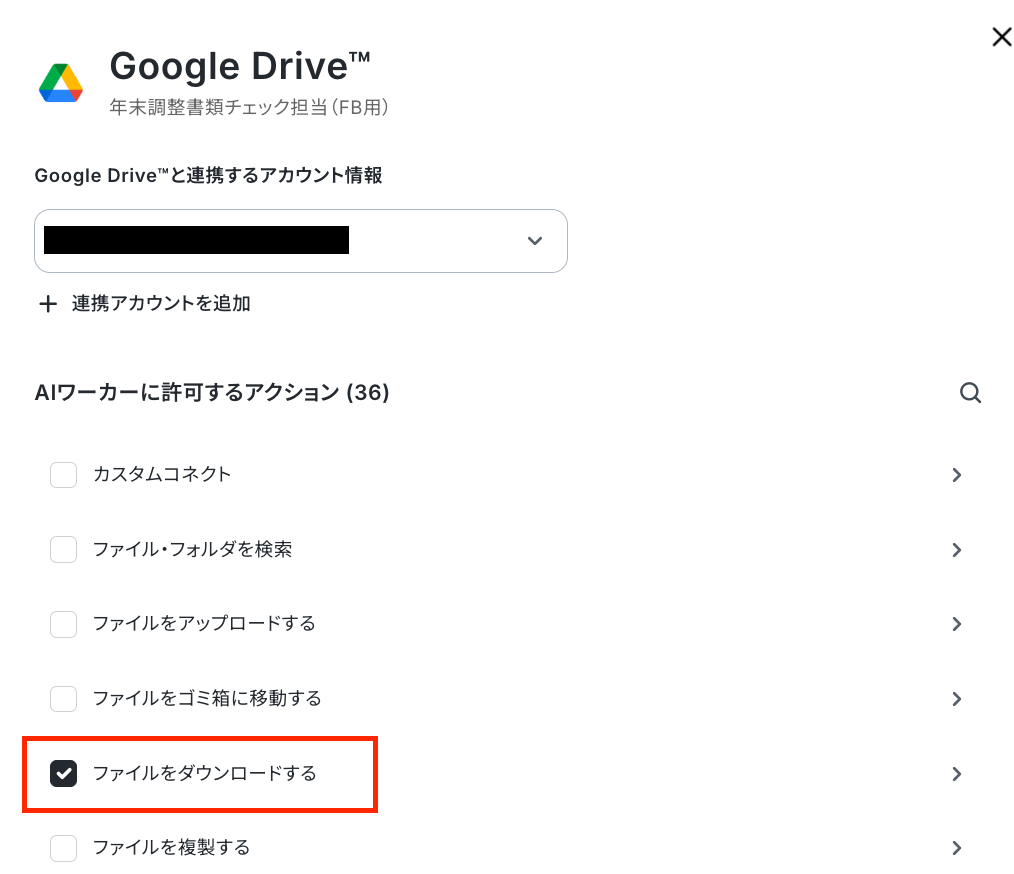
Task: Click the dropdown arrow in account field
Action: [x=535, y=240]
